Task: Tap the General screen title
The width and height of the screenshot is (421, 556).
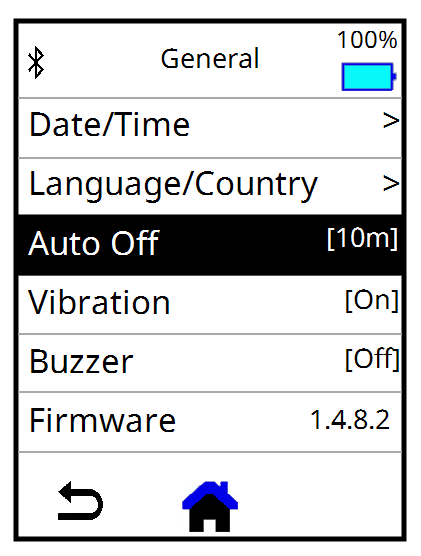Action: tap(210, 59)
